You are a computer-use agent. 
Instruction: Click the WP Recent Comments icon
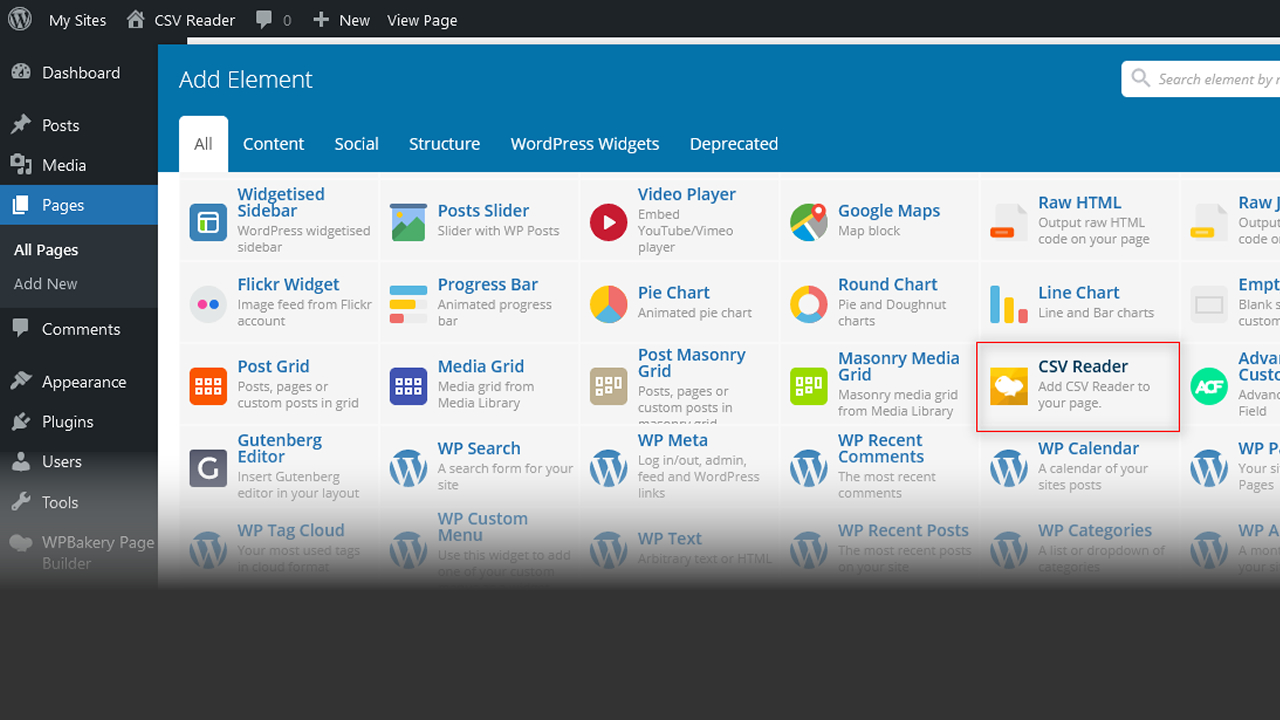pos(808,468)
